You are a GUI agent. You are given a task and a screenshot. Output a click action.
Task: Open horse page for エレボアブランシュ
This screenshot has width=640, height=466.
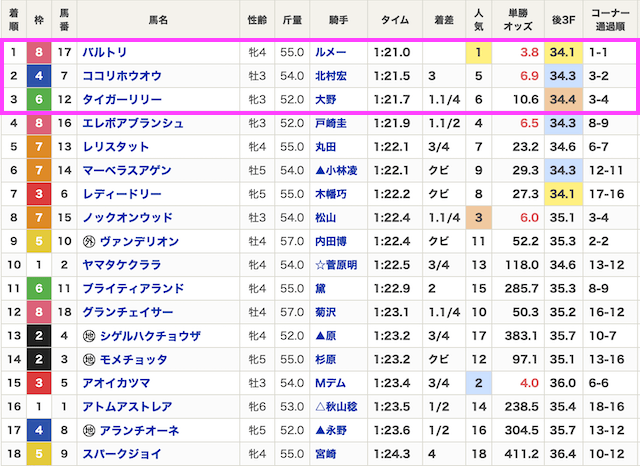pyautogui.click(x=133, y=123)
